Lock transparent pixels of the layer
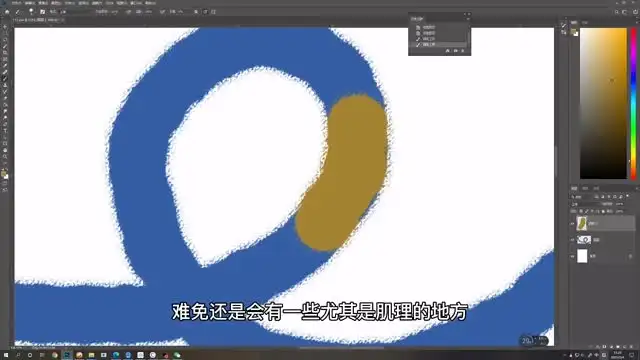 point(581,211)
